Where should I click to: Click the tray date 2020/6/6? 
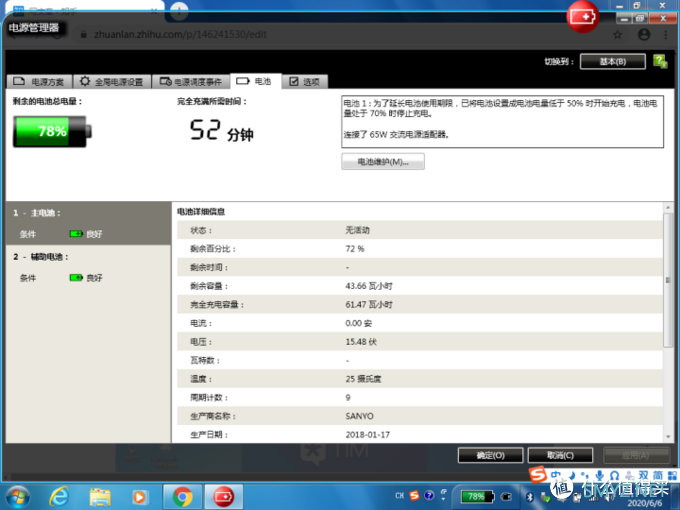pyautogui.click(x=644, y=503)
